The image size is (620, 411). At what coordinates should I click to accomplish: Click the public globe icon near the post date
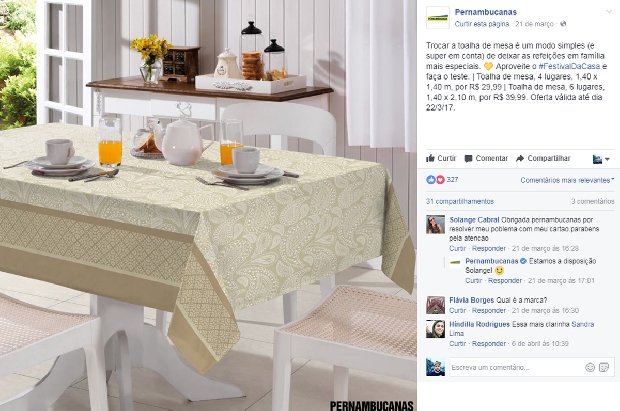(x=563, y=24)
